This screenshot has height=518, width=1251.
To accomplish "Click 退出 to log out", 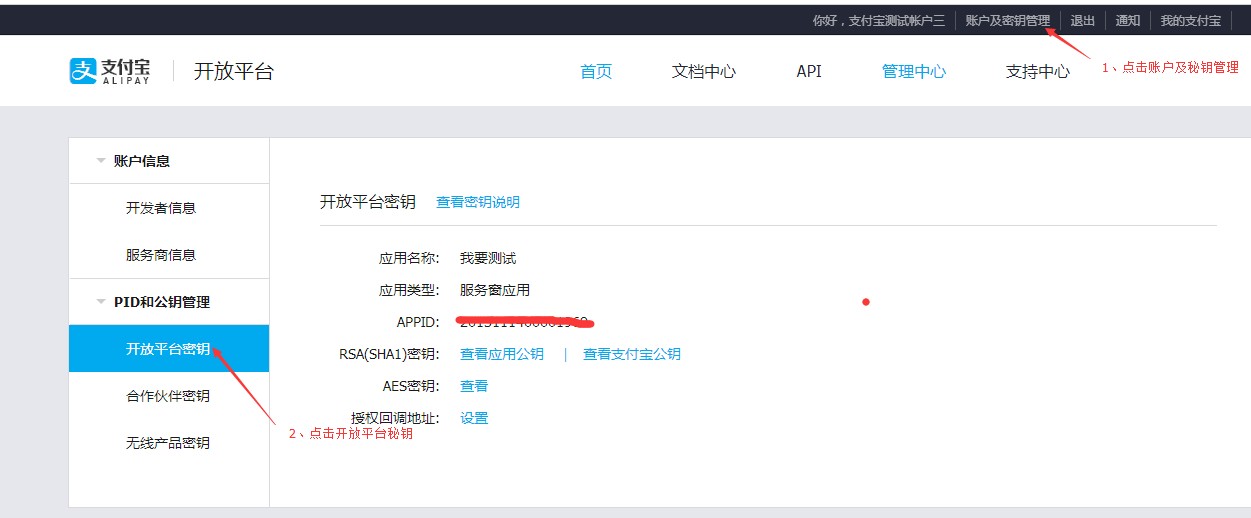I will 1083,20.
